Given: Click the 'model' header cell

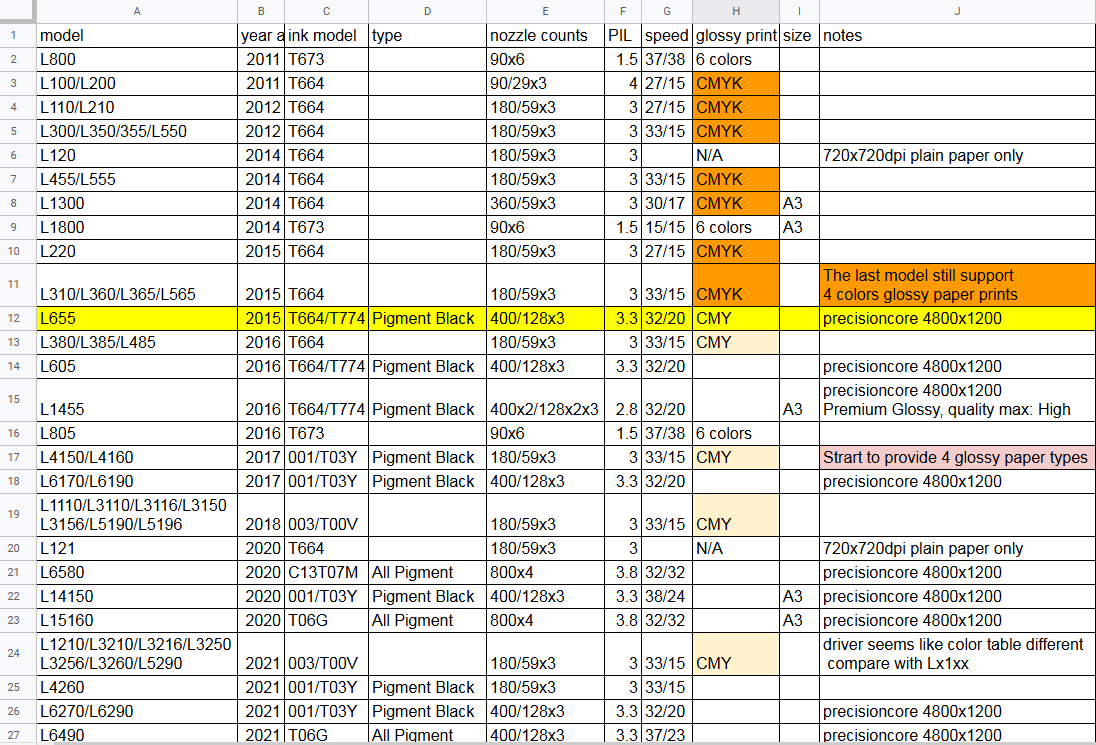Looking at the screenshot, I should click(136, 35).
